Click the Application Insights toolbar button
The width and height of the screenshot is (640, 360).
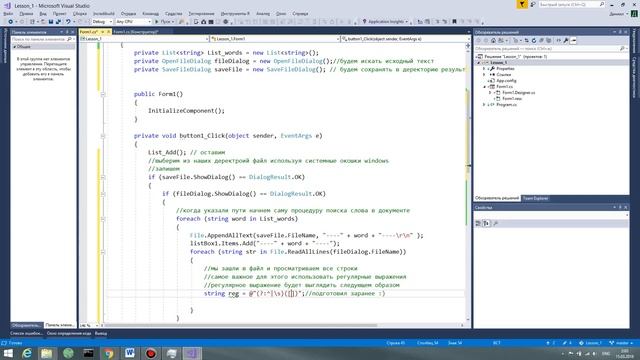coord(385,22)
